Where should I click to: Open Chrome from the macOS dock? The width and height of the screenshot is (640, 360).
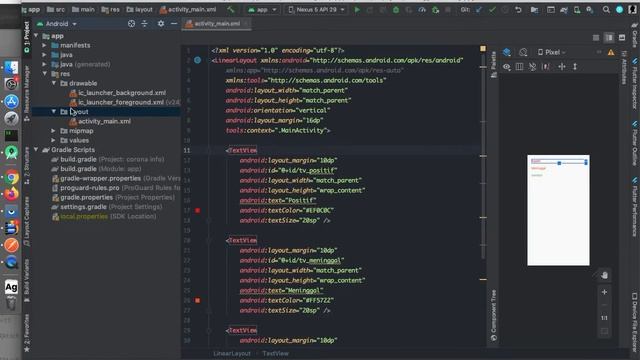pyautogui.click(x=11, y=178)
